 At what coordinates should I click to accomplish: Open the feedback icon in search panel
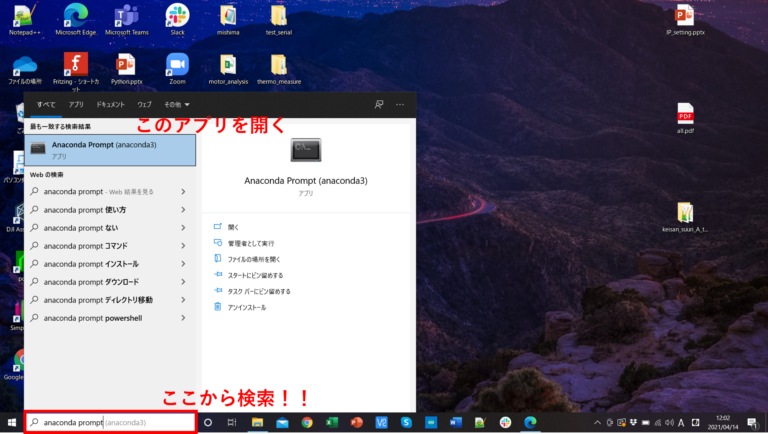pyautogui.click(x=379, y=104)
